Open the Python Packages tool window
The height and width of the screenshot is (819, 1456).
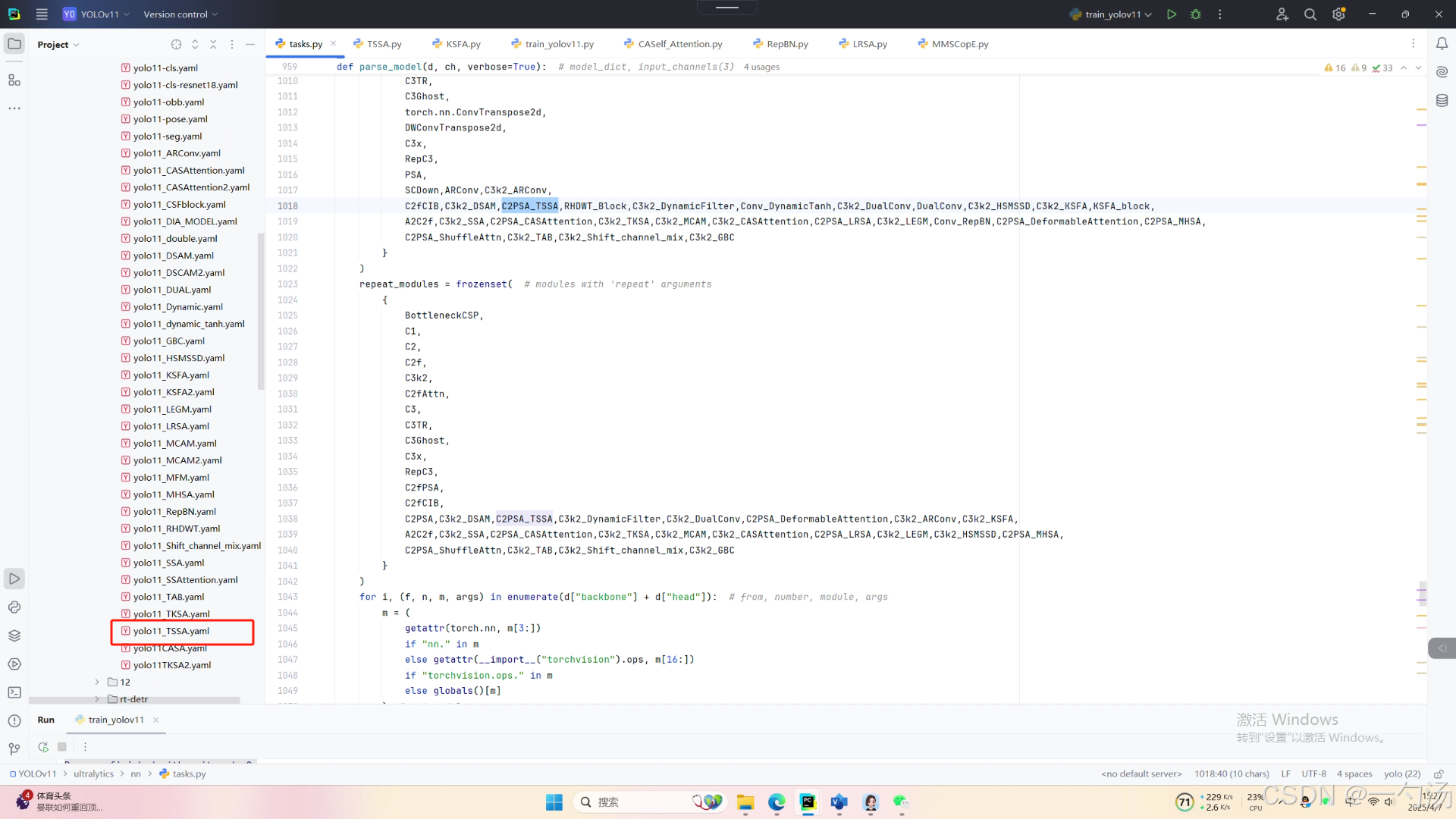14,635
